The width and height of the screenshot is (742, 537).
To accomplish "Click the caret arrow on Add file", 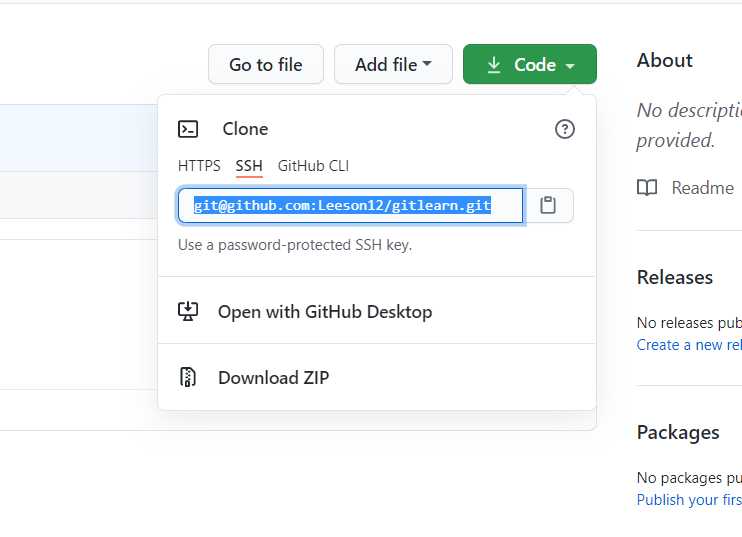I will pyautogui.click(x=427, y=63).
